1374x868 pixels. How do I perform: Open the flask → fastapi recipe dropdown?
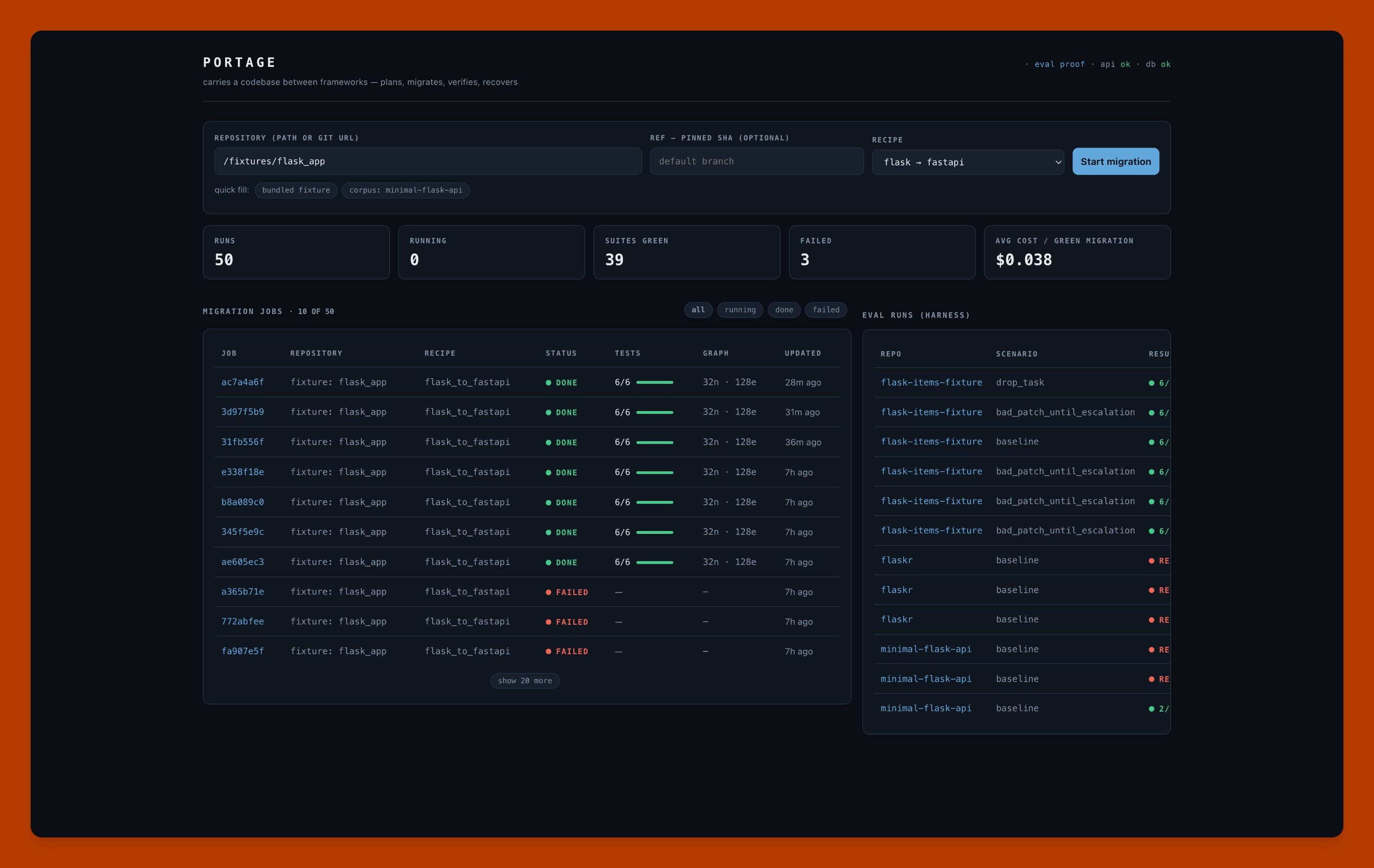(x=968, y=162)
